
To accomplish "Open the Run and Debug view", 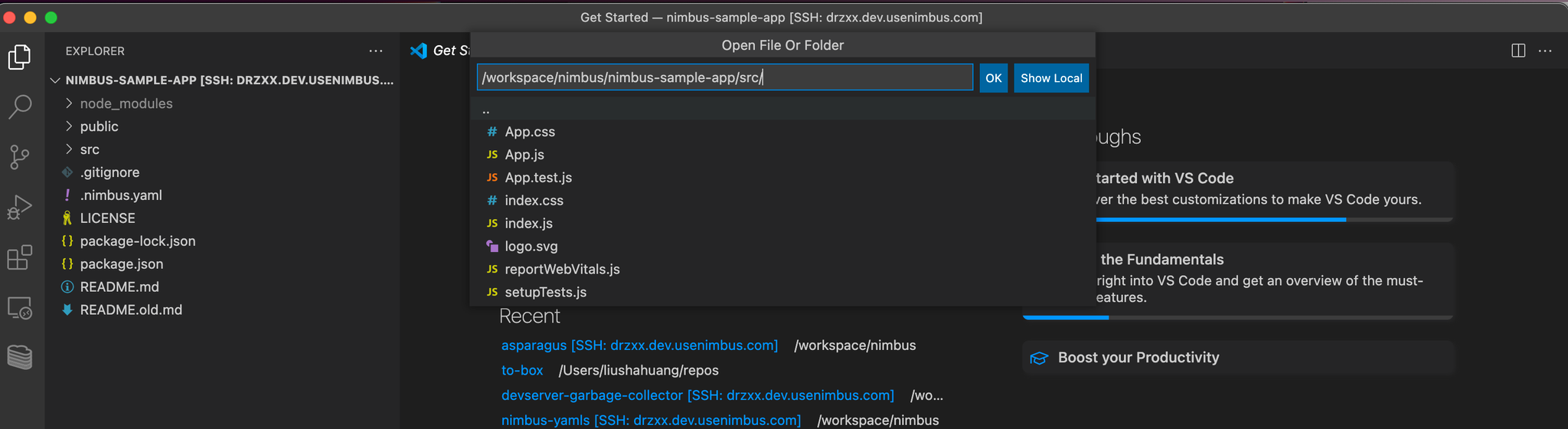I will point(20,207).
